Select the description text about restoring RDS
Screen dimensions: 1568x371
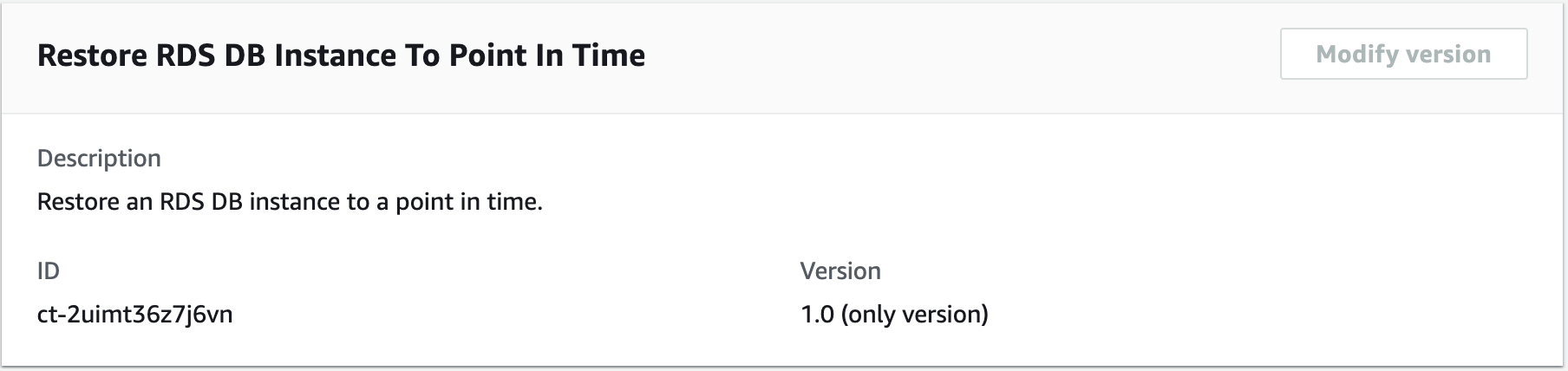pos(290,202)
